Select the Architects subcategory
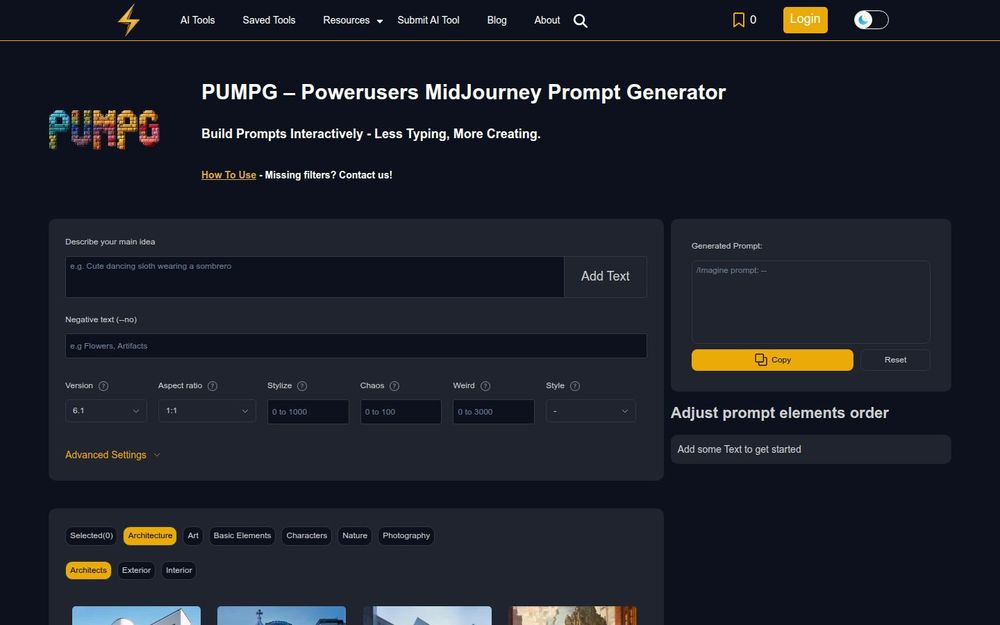Image resolution: width=1000 pixels, height=625 pixels. (x=88, y=570)
